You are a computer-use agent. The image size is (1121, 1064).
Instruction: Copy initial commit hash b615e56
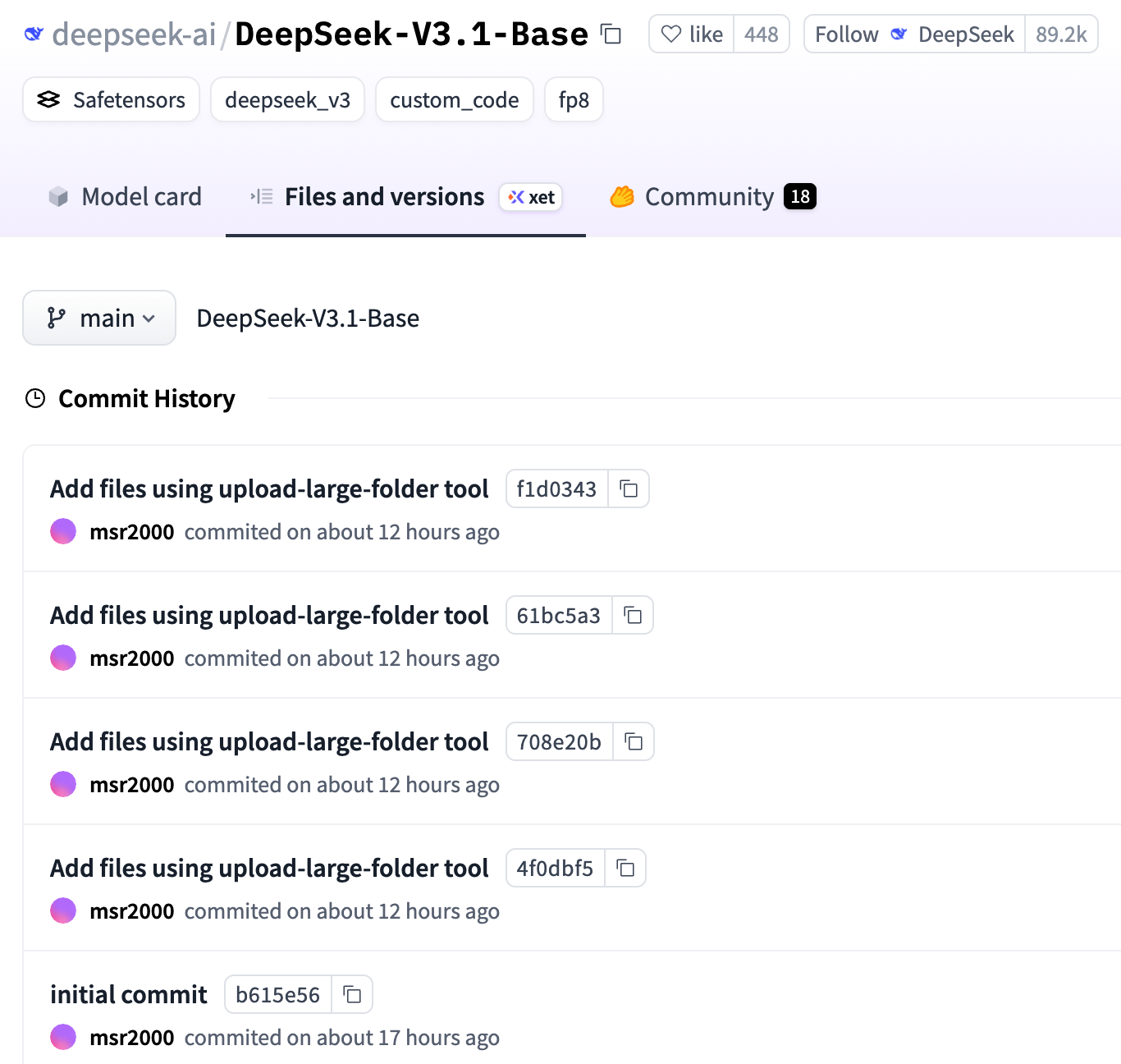352,995
